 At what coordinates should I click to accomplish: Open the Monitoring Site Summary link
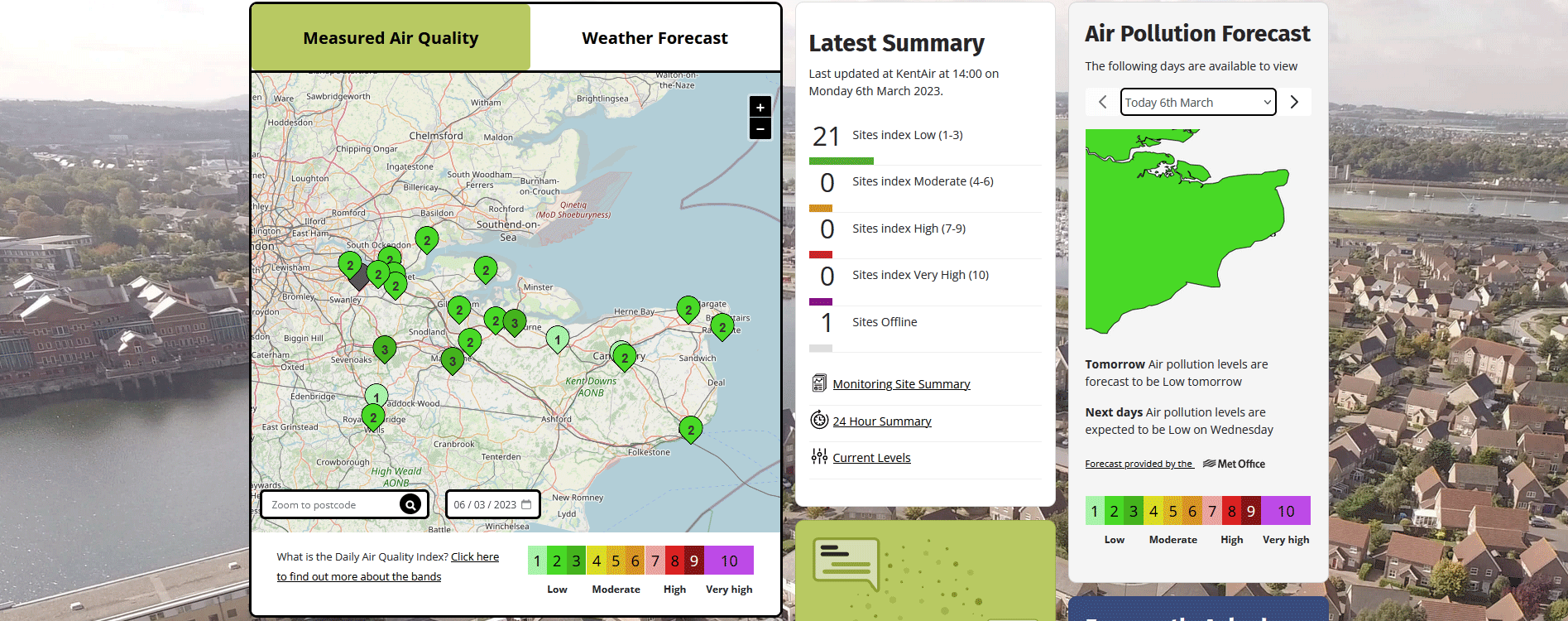901,384
